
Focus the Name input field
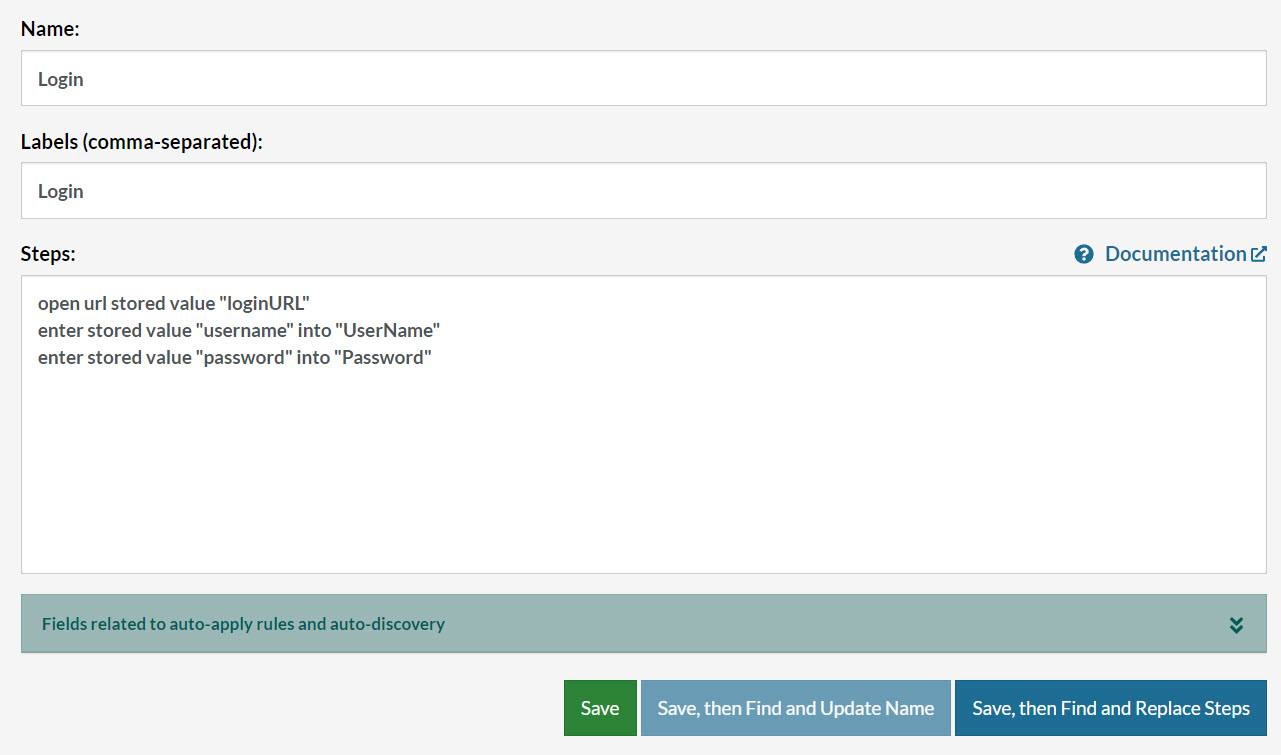point(643,79)
